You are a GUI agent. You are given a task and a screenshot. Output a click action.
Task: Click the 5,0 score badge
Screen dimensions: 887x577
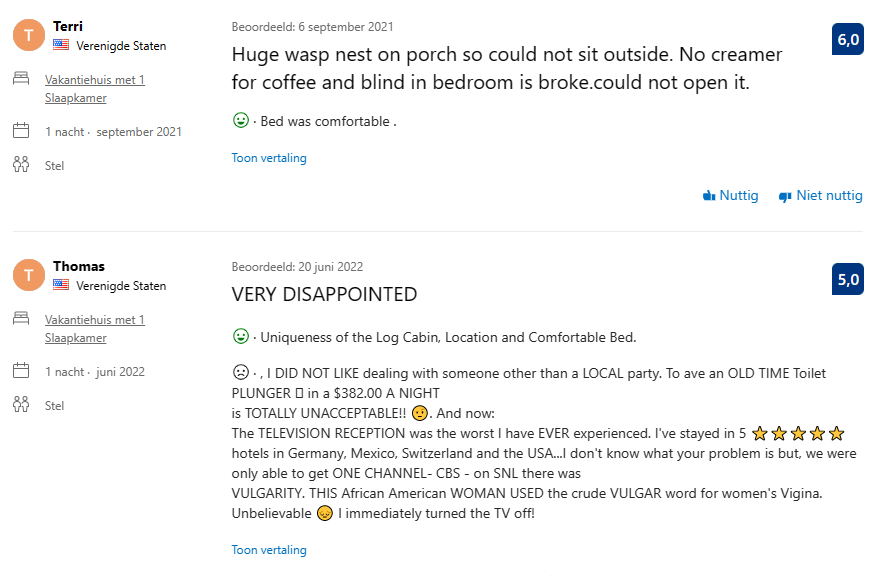point(848,280)
